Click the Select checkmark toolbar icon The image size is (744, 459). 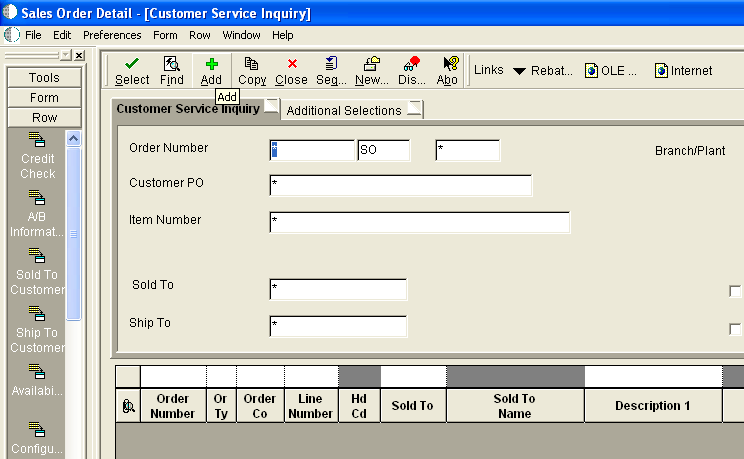pyautogui.click(x=132, y=64)
